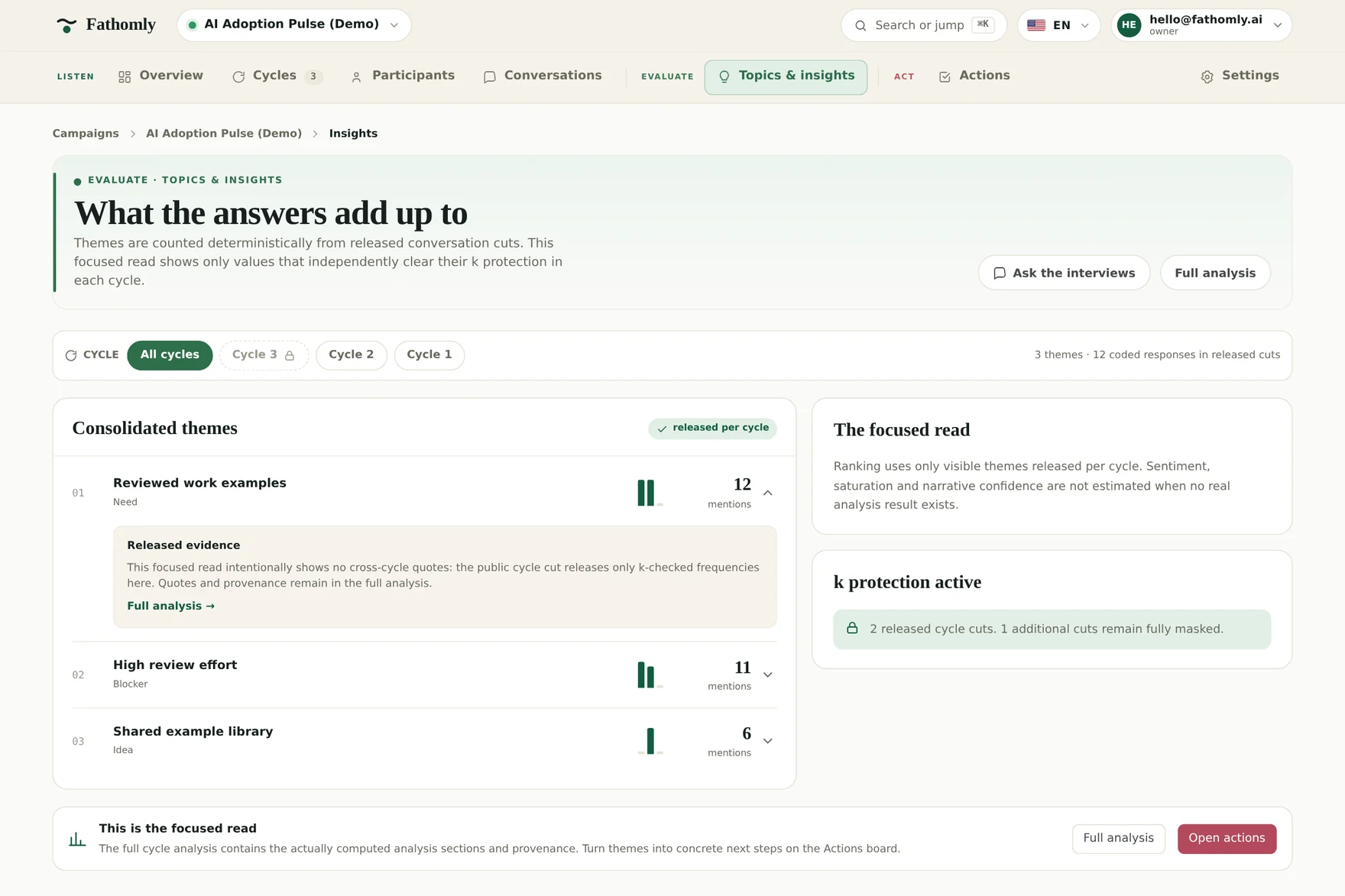Click the 3 themes coded responses summary

1157,355
